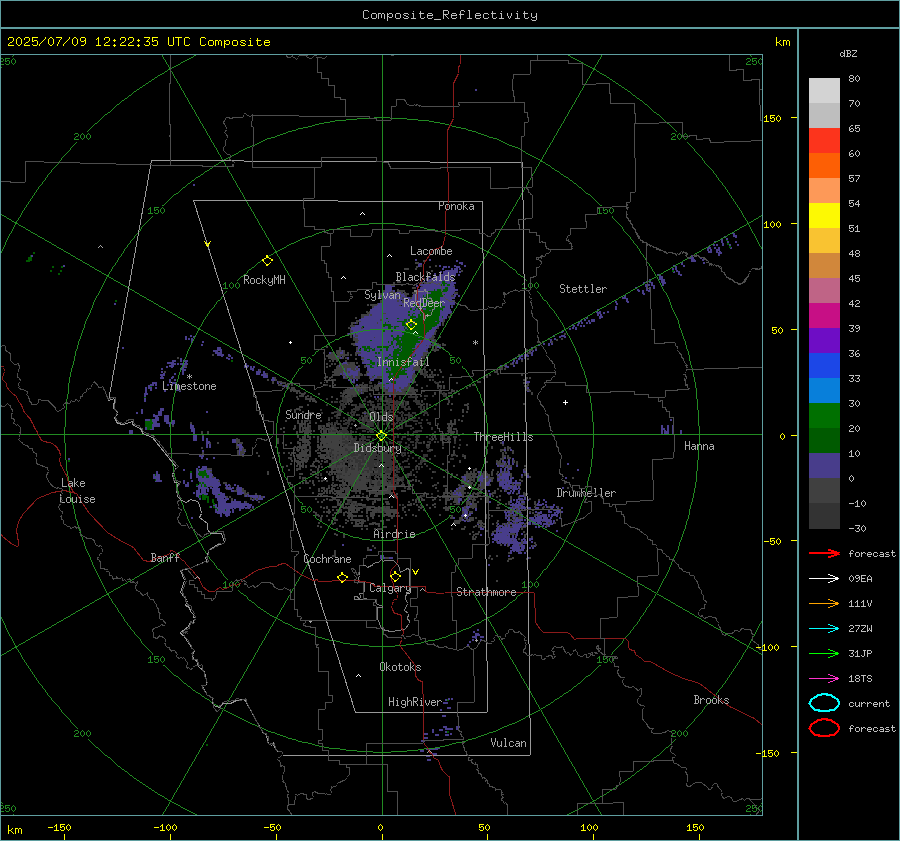Viewport: 900px width, 841px height.
Task: Click yellow diamond marker above RockyMH
Action: click(267, 261)
